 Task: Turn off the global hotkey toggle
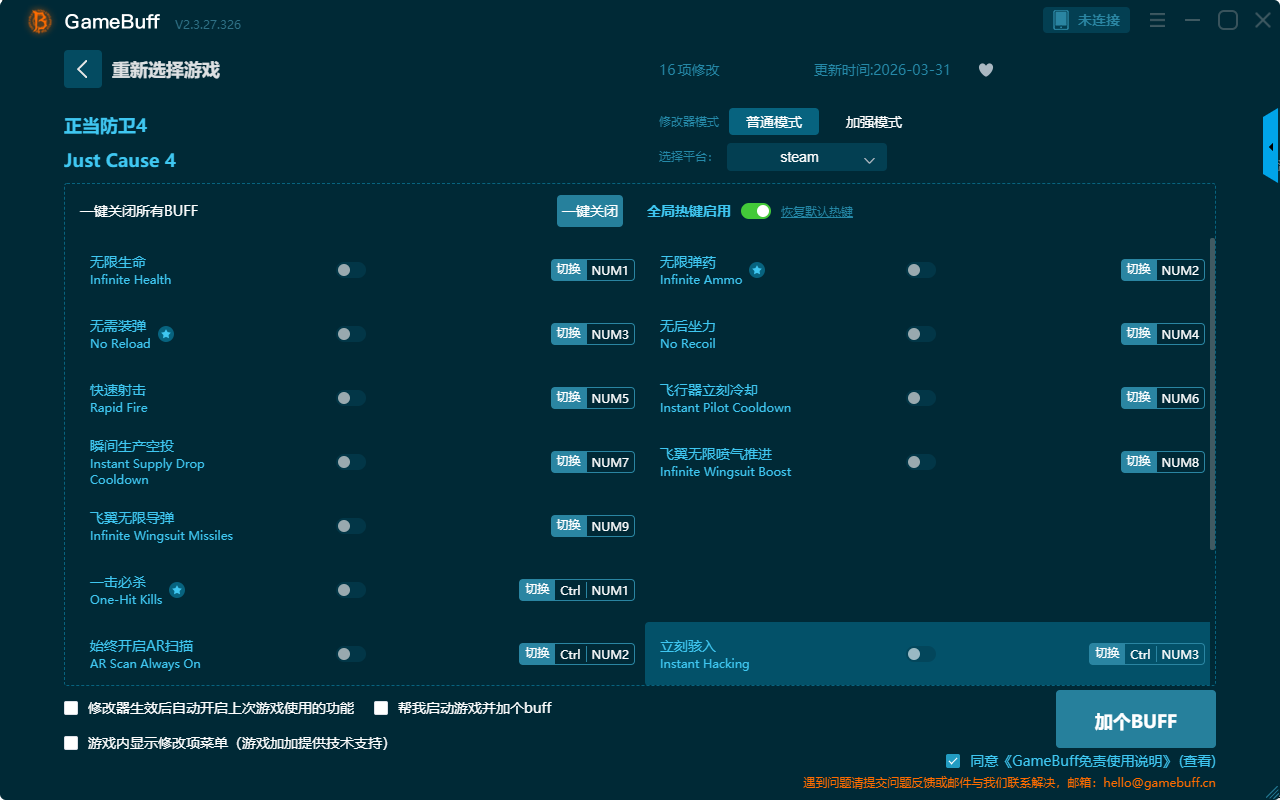pos(756,211)
